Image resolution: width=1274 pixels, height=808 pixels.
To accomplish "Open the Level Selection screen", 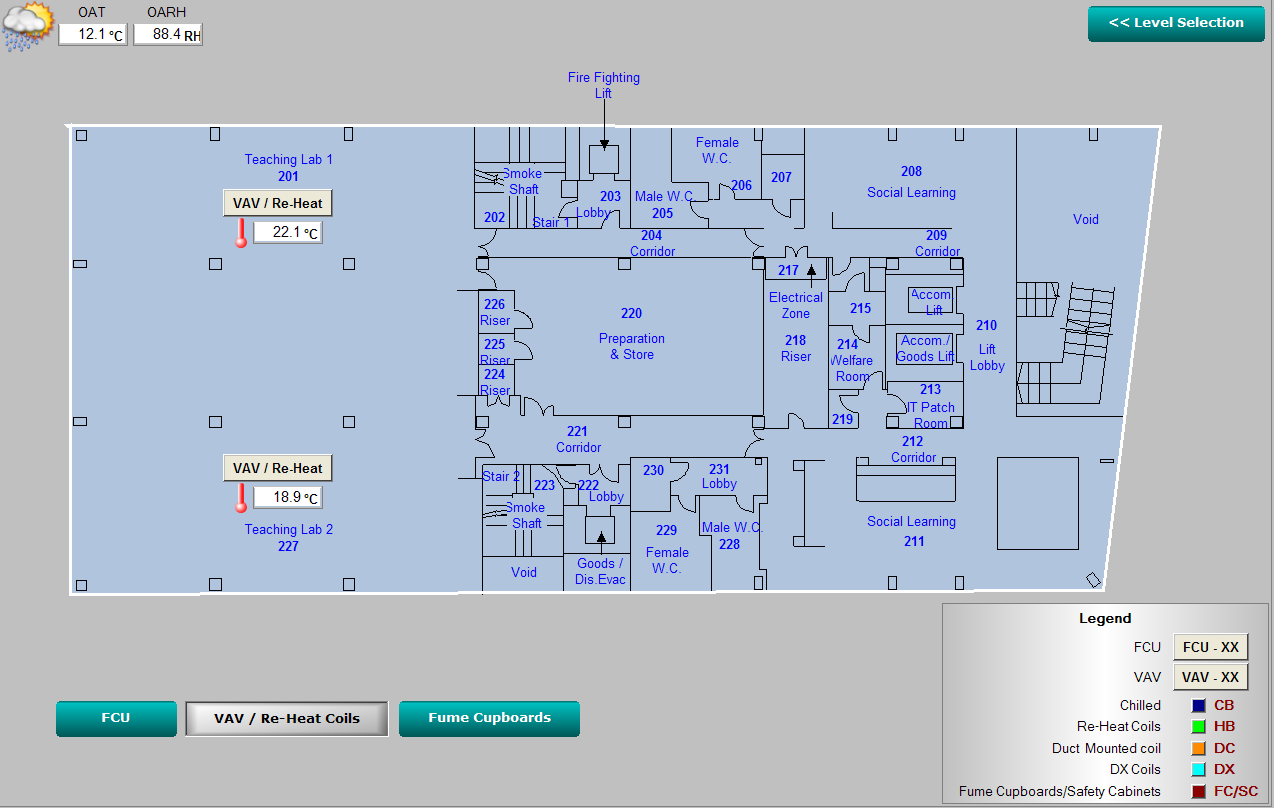I will [x=1176, y=23].
